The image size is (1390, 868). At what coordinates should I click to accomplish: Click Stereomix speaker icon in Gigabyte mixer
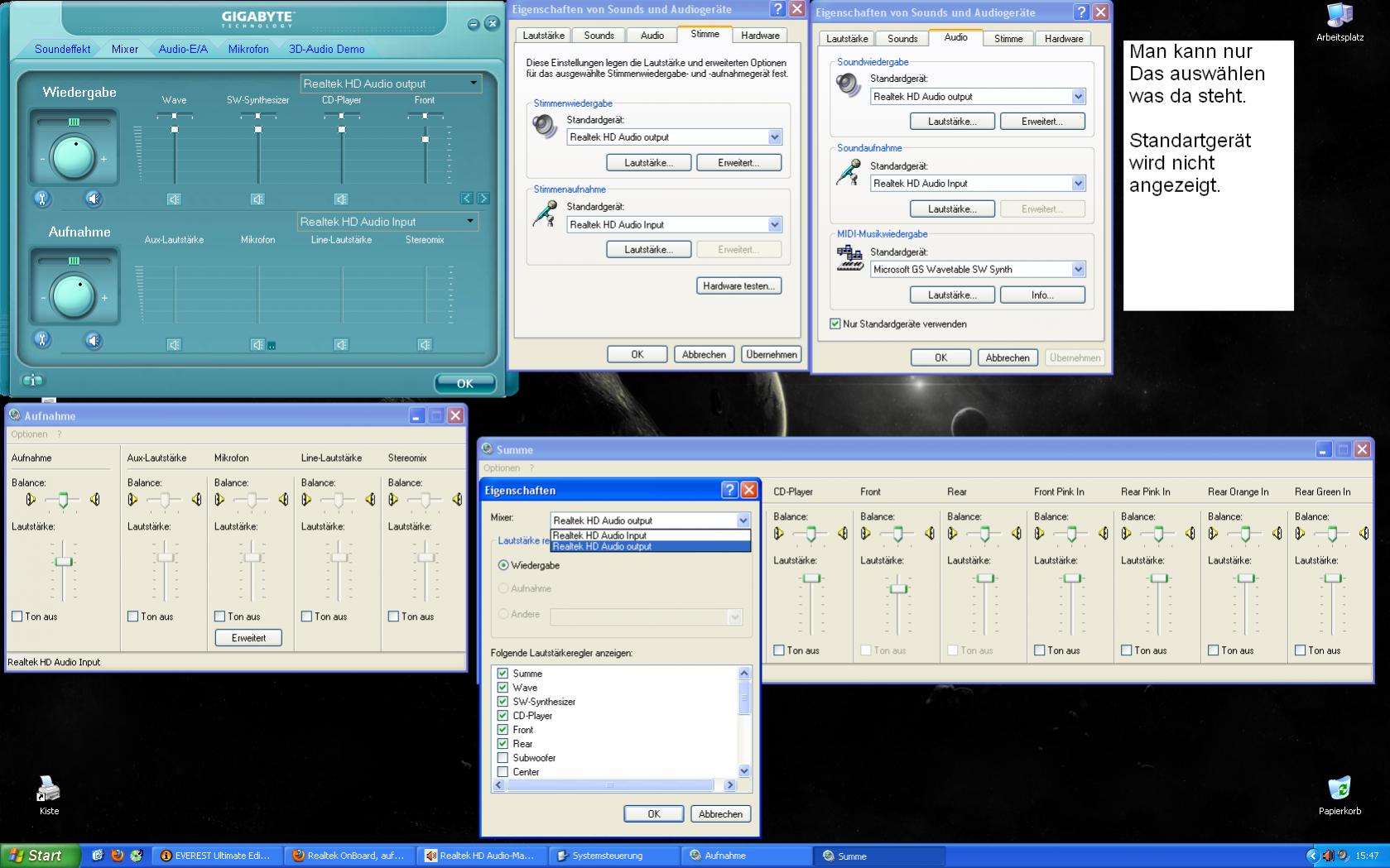tap(425, 345)
